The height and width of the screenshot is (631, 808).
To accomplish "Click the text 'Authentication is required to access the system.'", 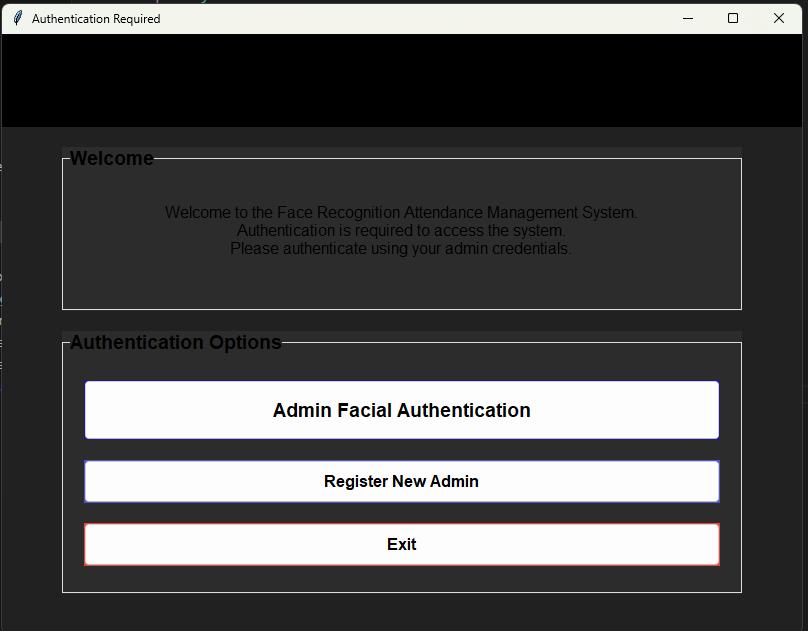I will coord(401,230).
